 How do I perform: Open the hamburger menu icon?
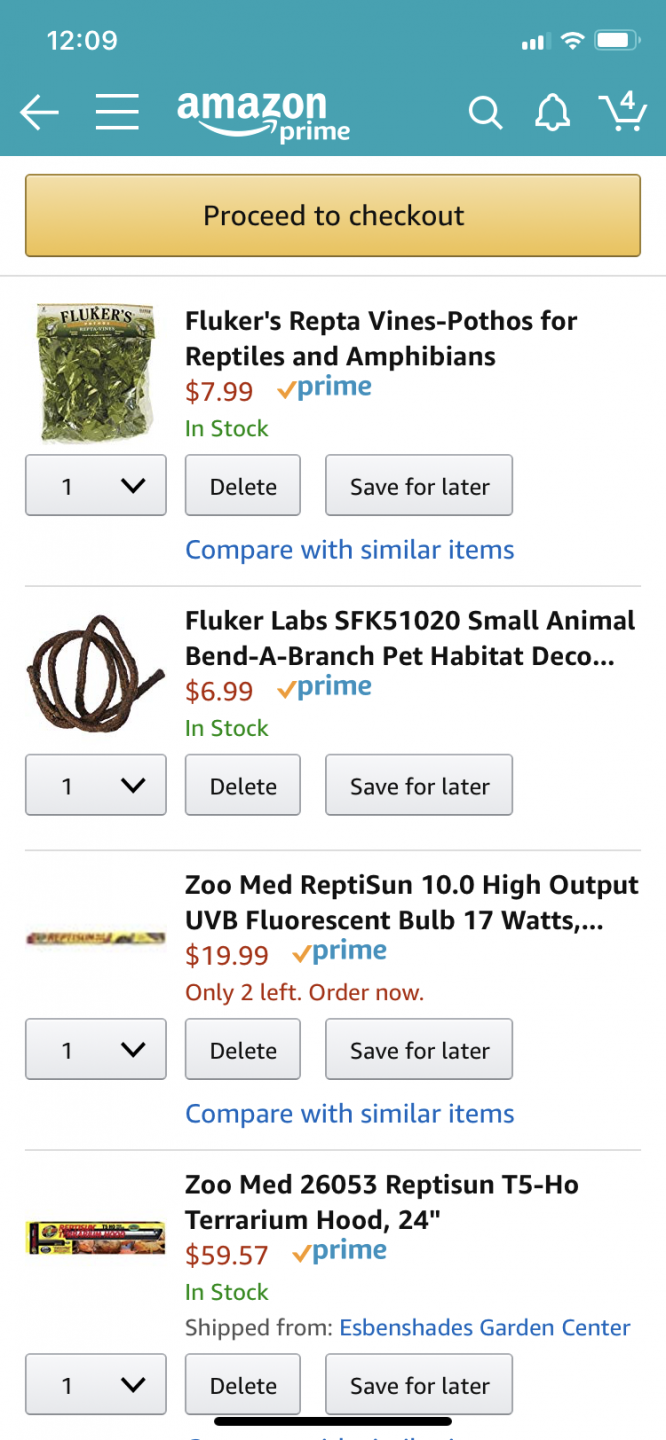117,113
